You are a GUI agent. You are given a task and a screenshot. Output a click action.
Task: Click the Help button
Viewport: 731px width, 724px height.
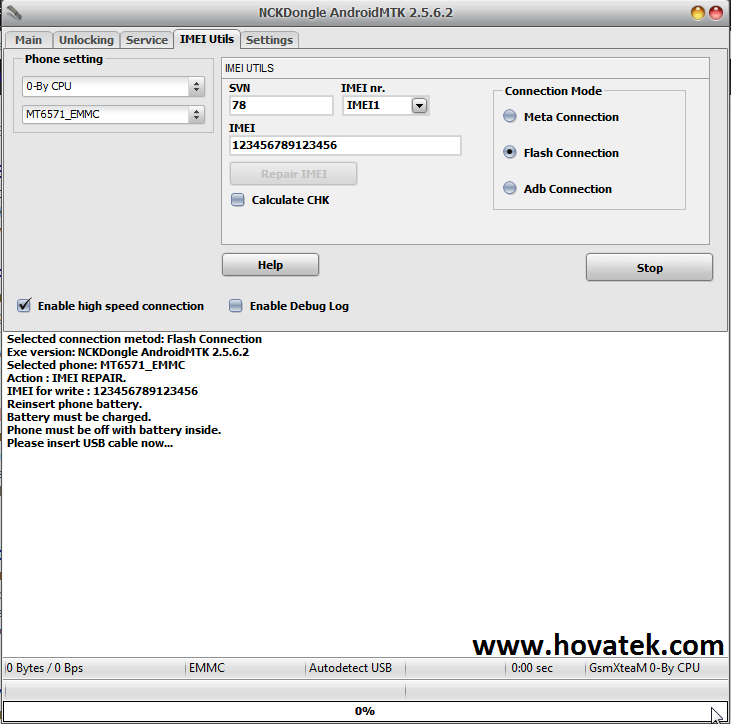coord(270,265)
